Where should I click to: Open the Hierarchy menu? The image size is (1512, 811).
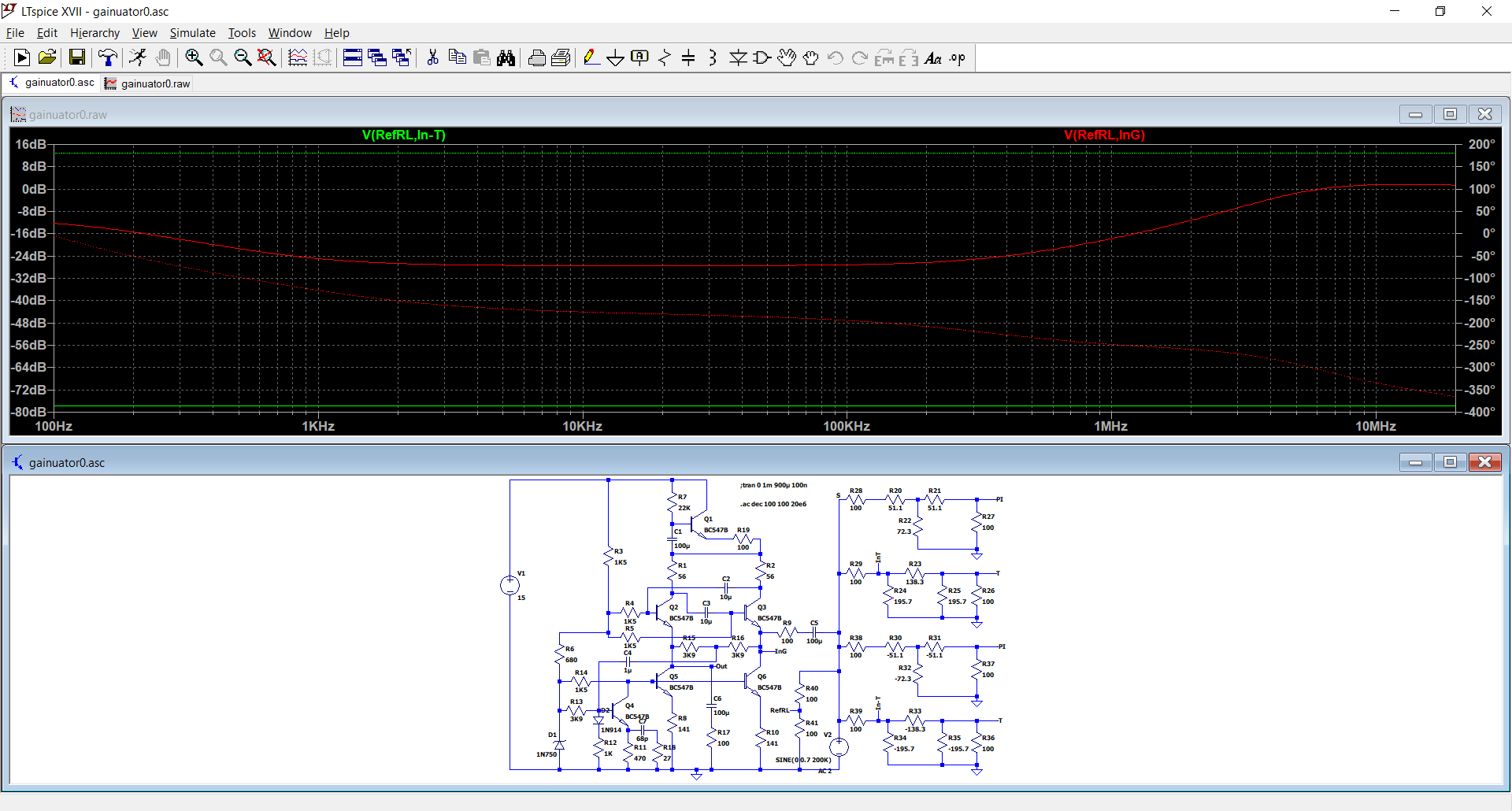click(94, 32)
